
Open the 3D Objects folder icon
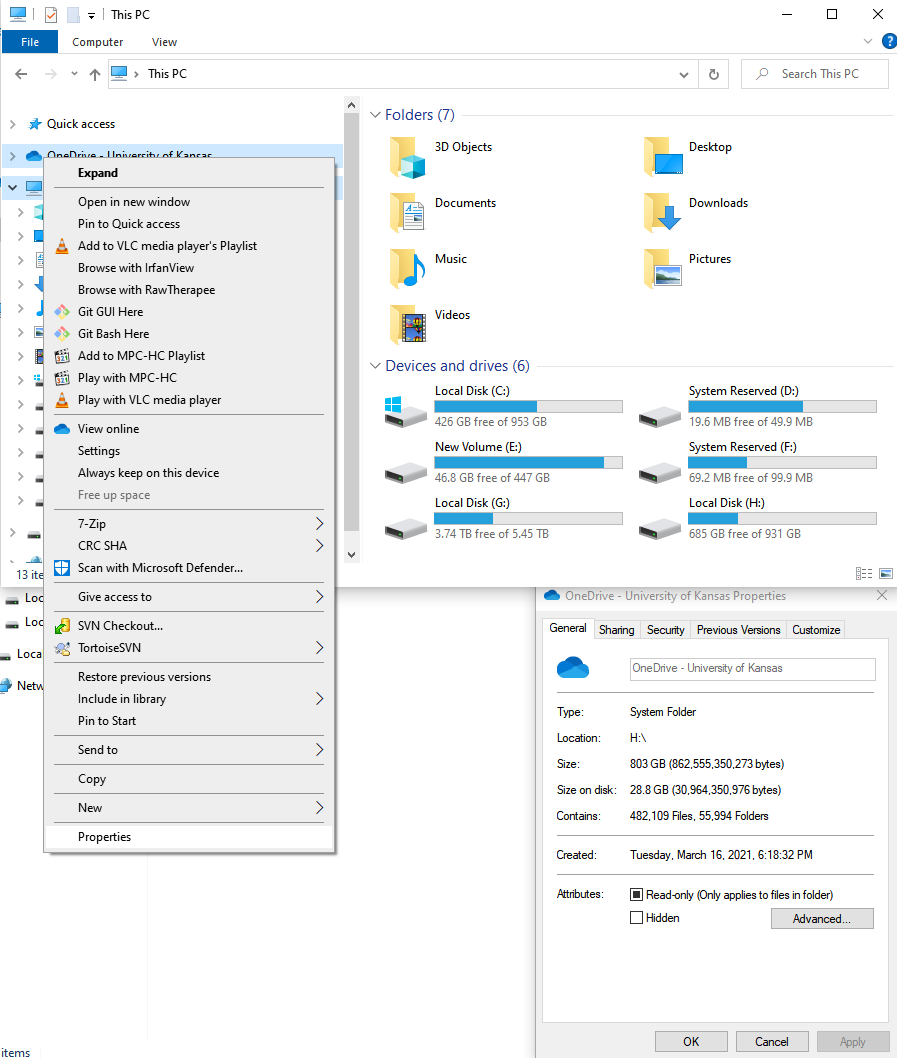pos(407,158)
